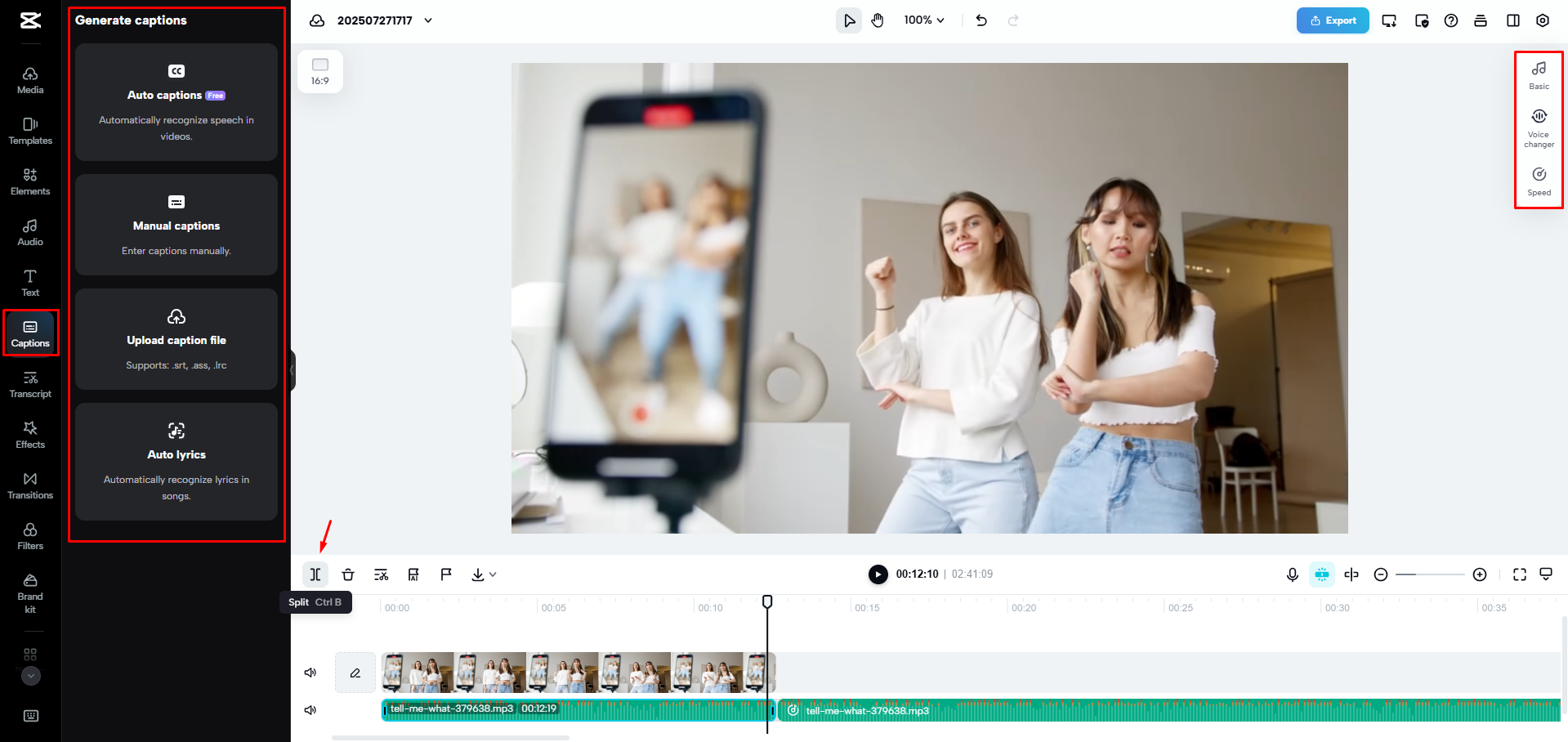
Task: Toggle the layout panel icon in top bar
Action: [1513, 20]
